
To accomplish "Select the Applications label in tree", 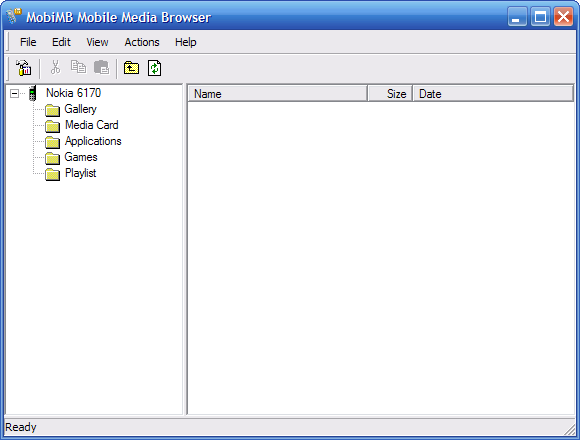I will click(x=93, y=141).
